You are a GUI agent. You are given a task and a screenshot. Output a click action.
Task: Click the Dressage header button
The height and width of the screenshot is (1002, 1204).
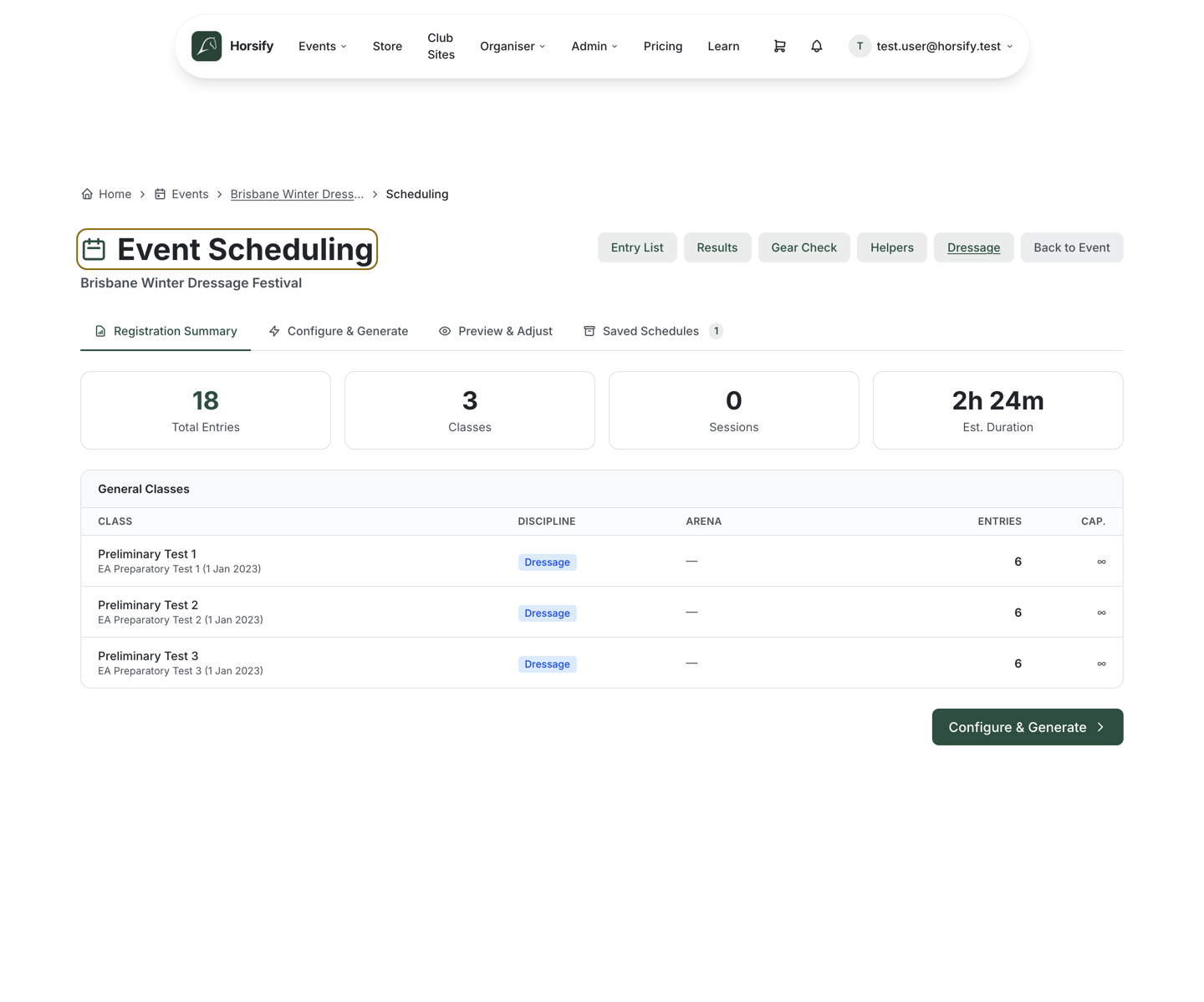[x=973, y=247]
